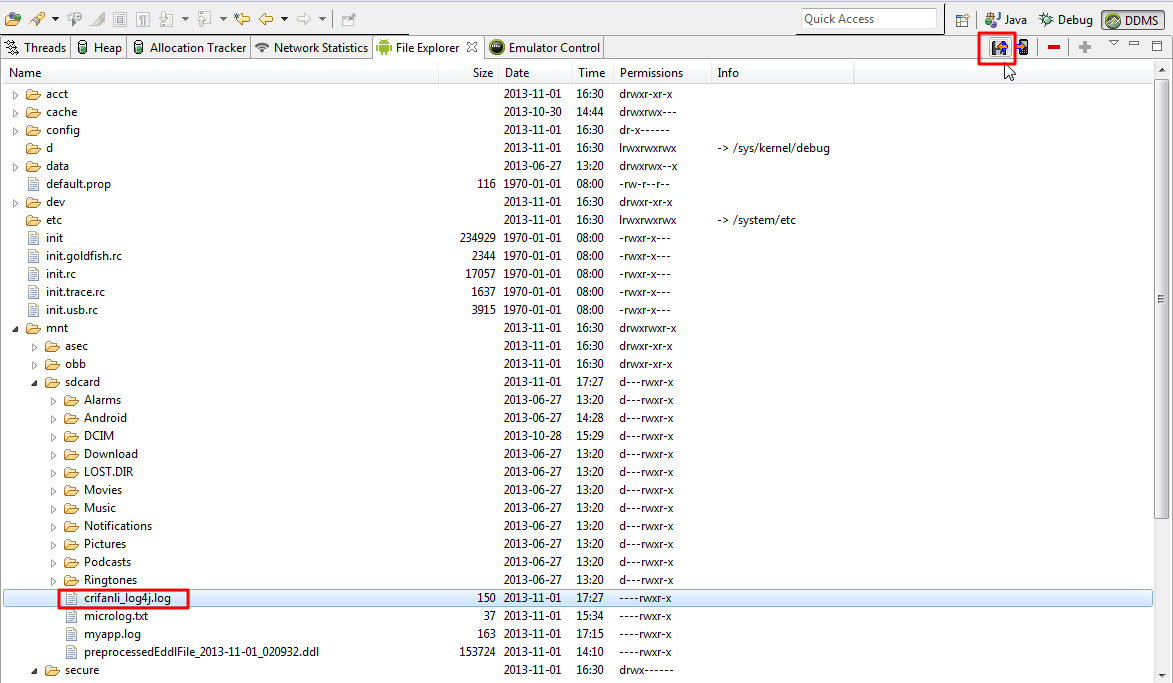Screen dimensions: 1173x683
Task: Click the Last Edit Location icon
Action: pos(242,19)
